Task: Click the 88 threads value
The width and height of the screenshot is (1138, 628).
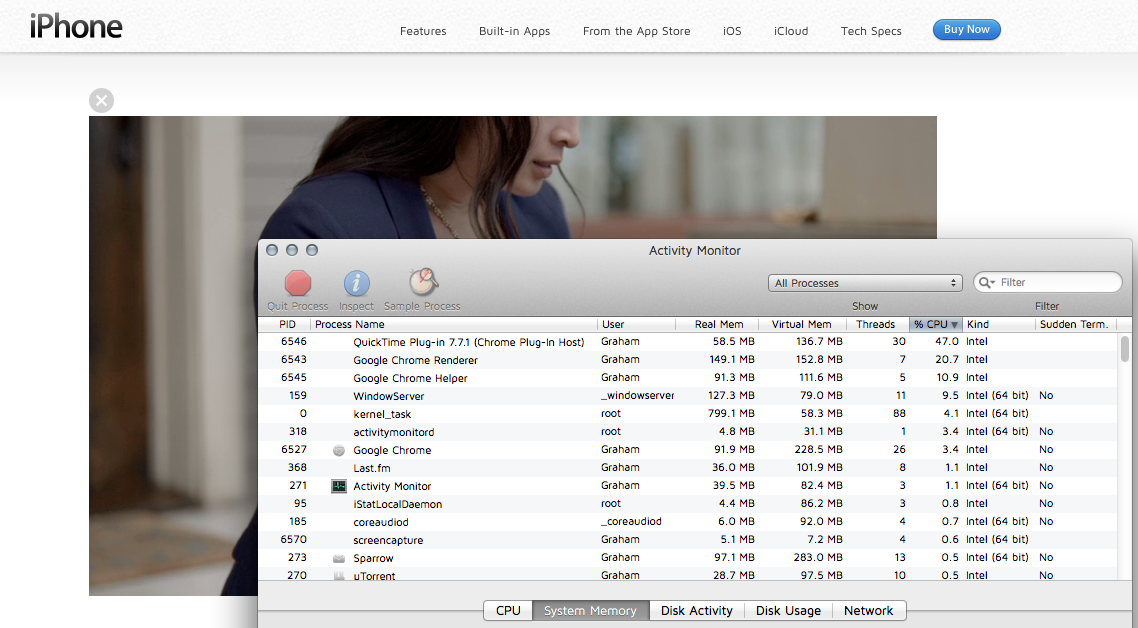Action: [x=899, y=413]
